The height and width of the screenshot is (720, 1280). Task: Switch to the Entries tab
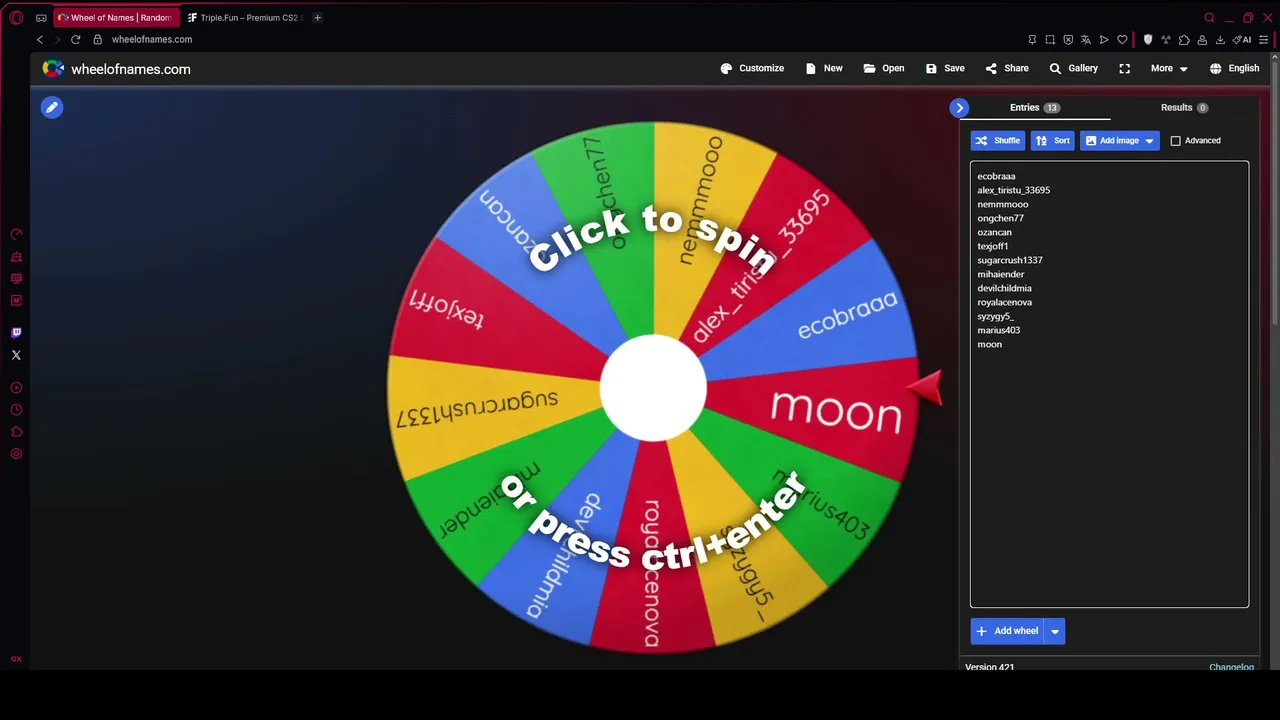tap(1035, 107)
